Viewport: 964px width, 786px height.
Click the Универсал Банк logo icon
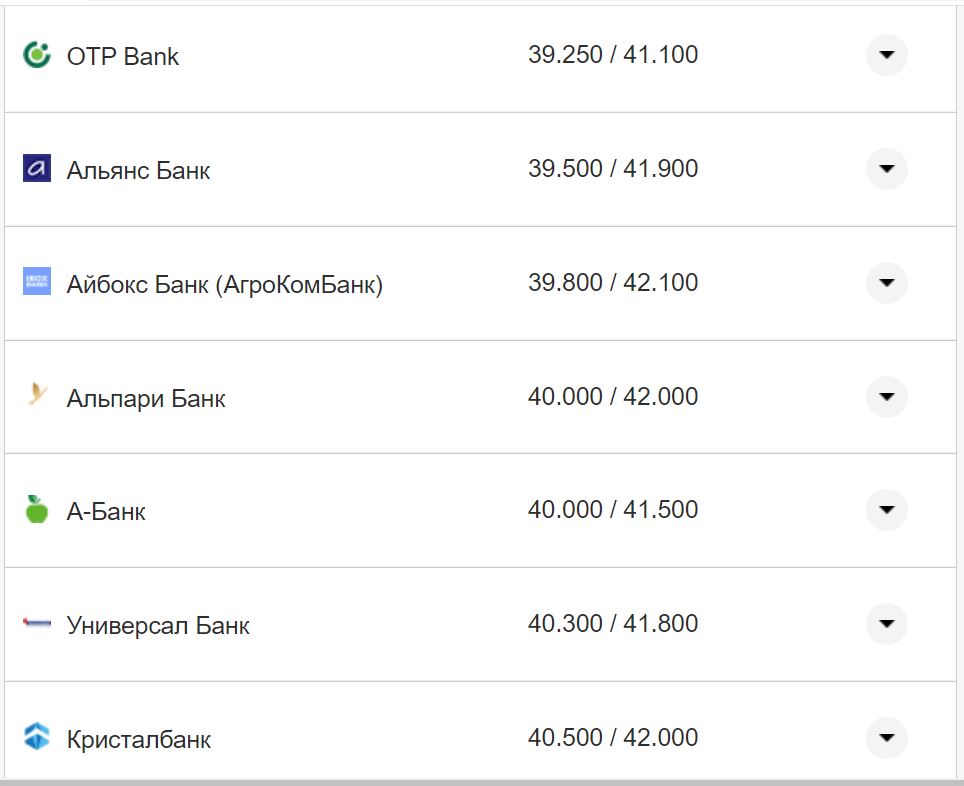[37, 624]
